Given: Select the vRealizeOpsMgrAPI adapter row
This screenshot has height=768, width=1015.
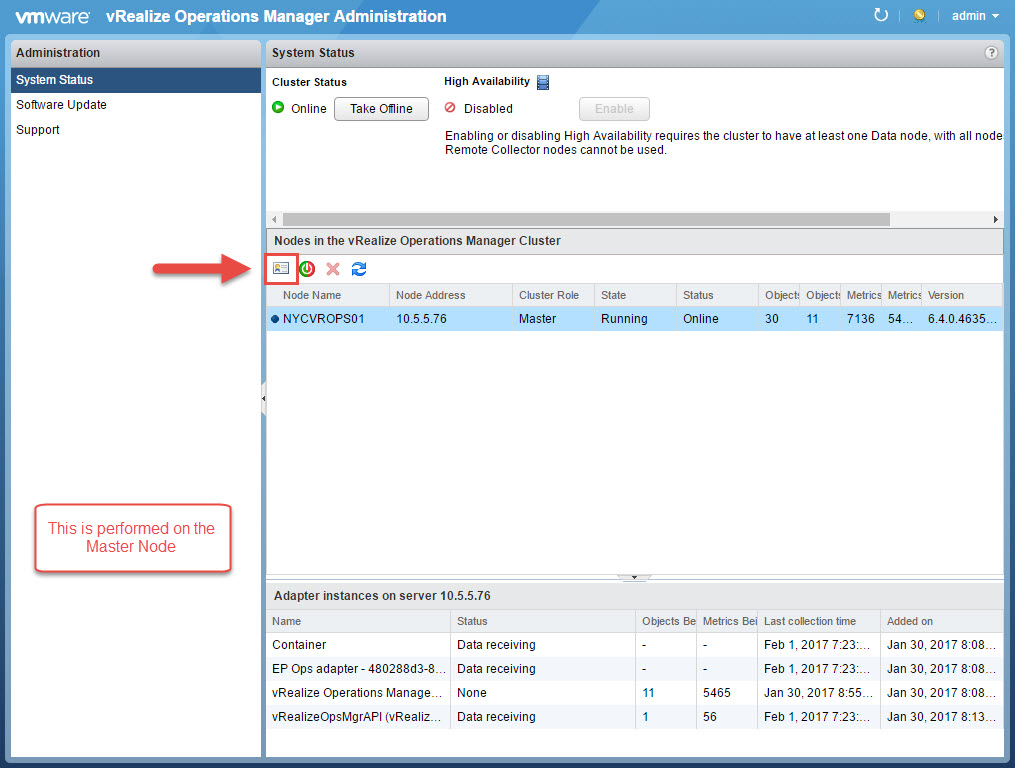Looking at the screenshot, I should [634, 717].
